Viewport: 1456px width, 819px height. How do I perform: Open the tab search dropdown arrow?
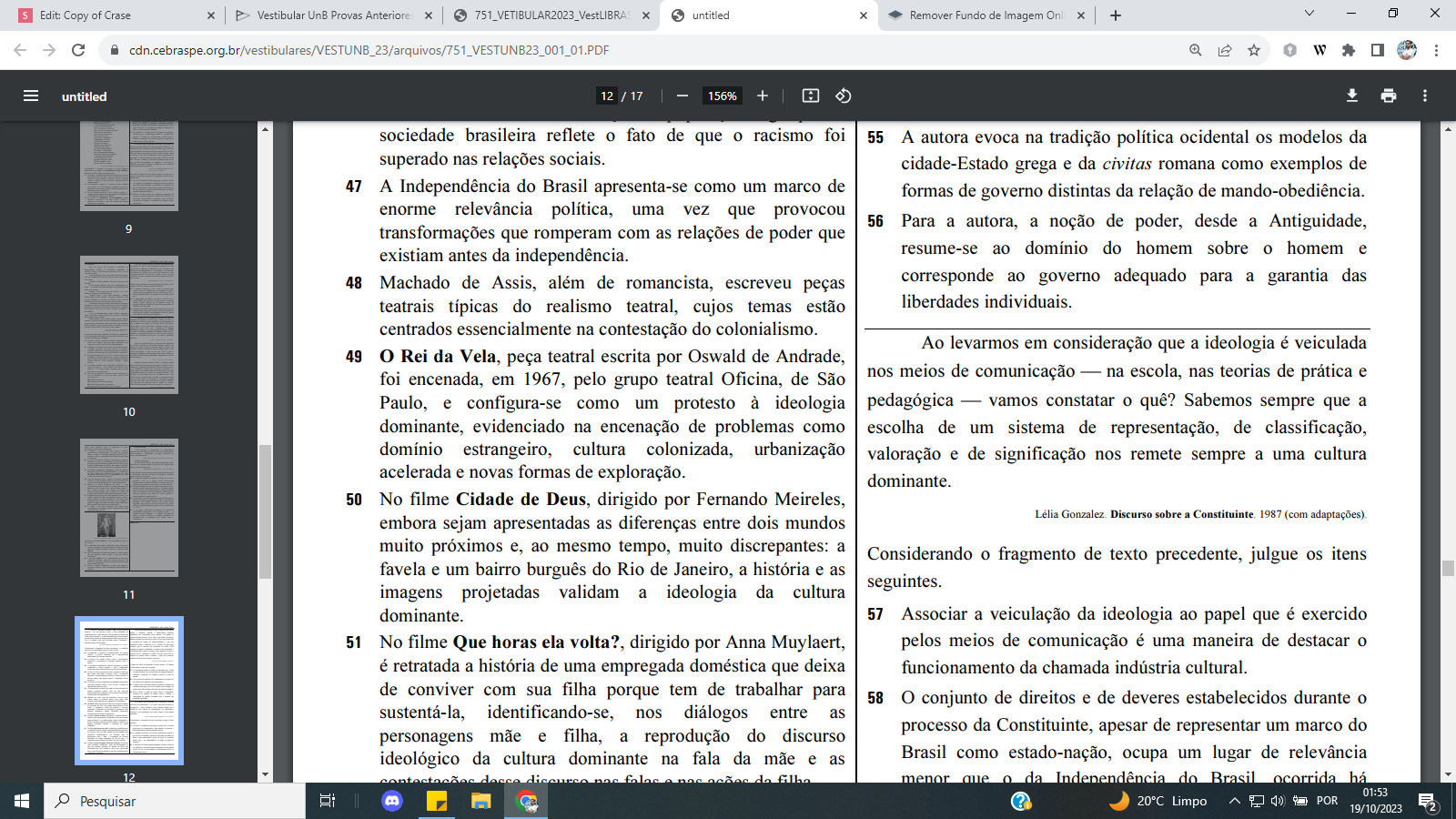tap(1309, 14)
